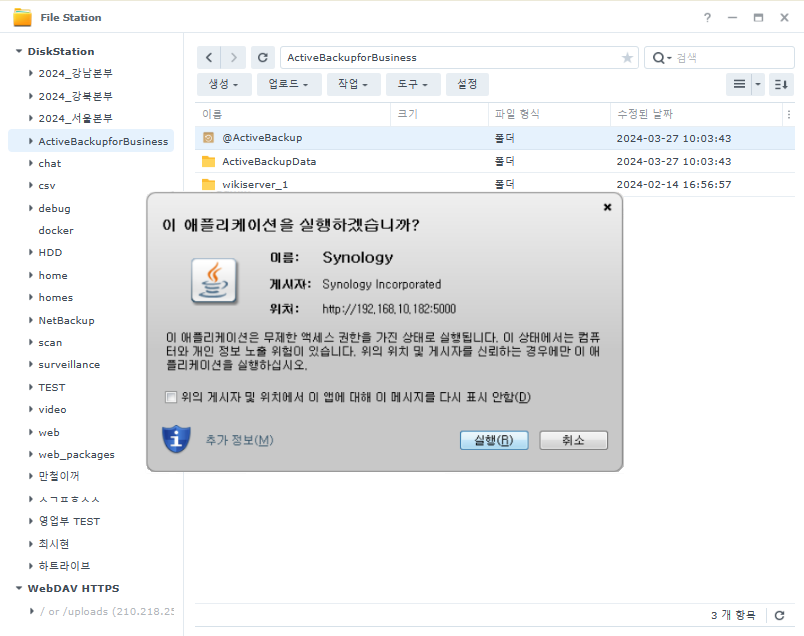Screen dimensions: 804x636
Task: Refresh the folder with the reload button
Action: pos(263,57)
